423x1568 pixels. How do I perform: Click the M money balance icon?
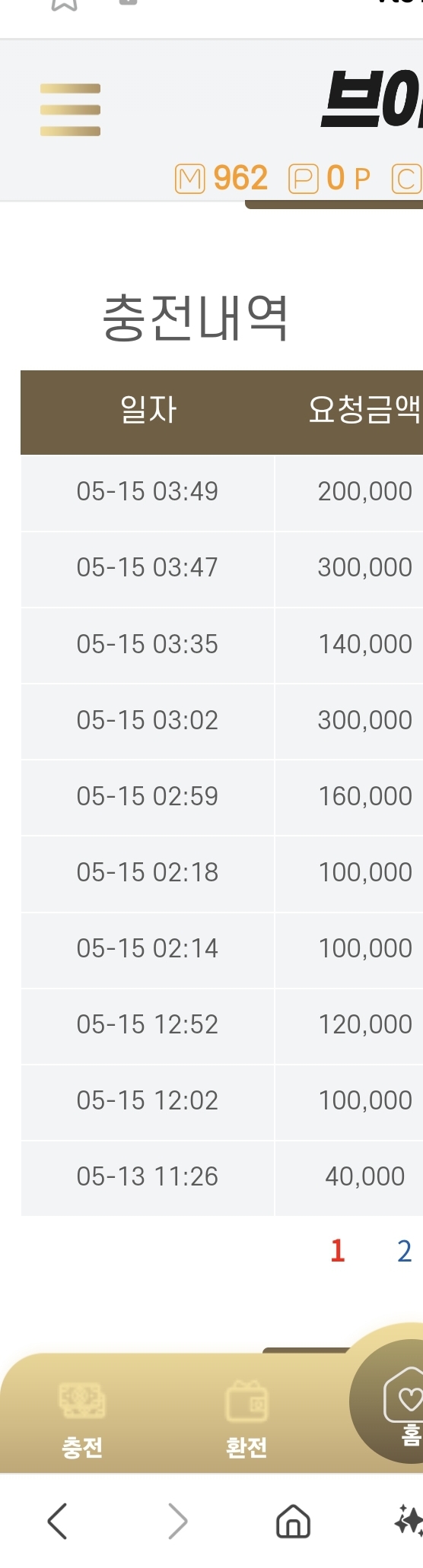point(190,179)
